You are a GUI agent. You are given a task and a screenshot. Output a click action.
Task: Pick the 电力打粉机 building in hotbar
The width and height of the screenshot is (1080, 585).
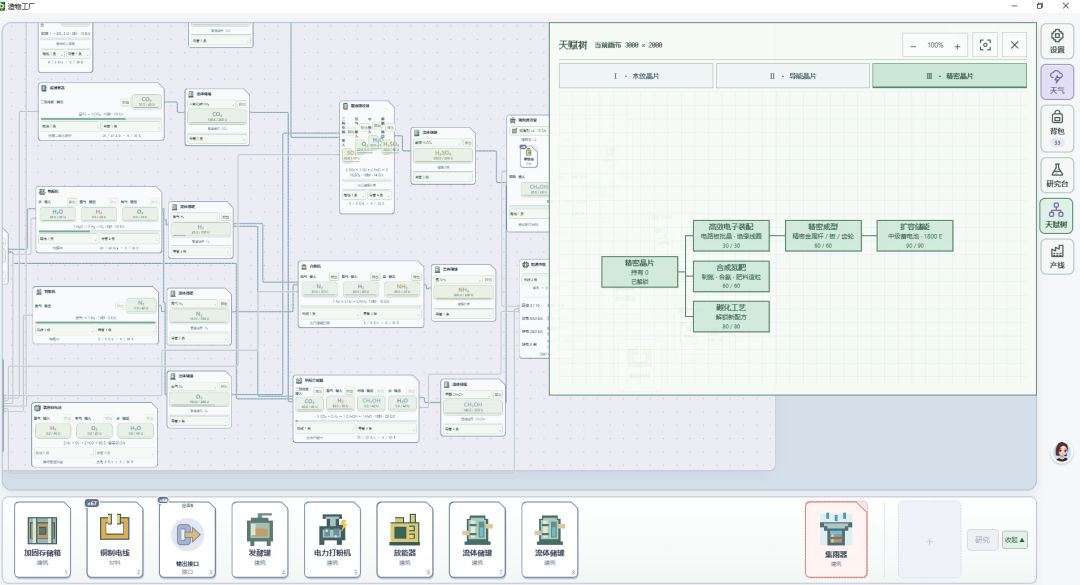pyautogui.click(x=332, y=540)
